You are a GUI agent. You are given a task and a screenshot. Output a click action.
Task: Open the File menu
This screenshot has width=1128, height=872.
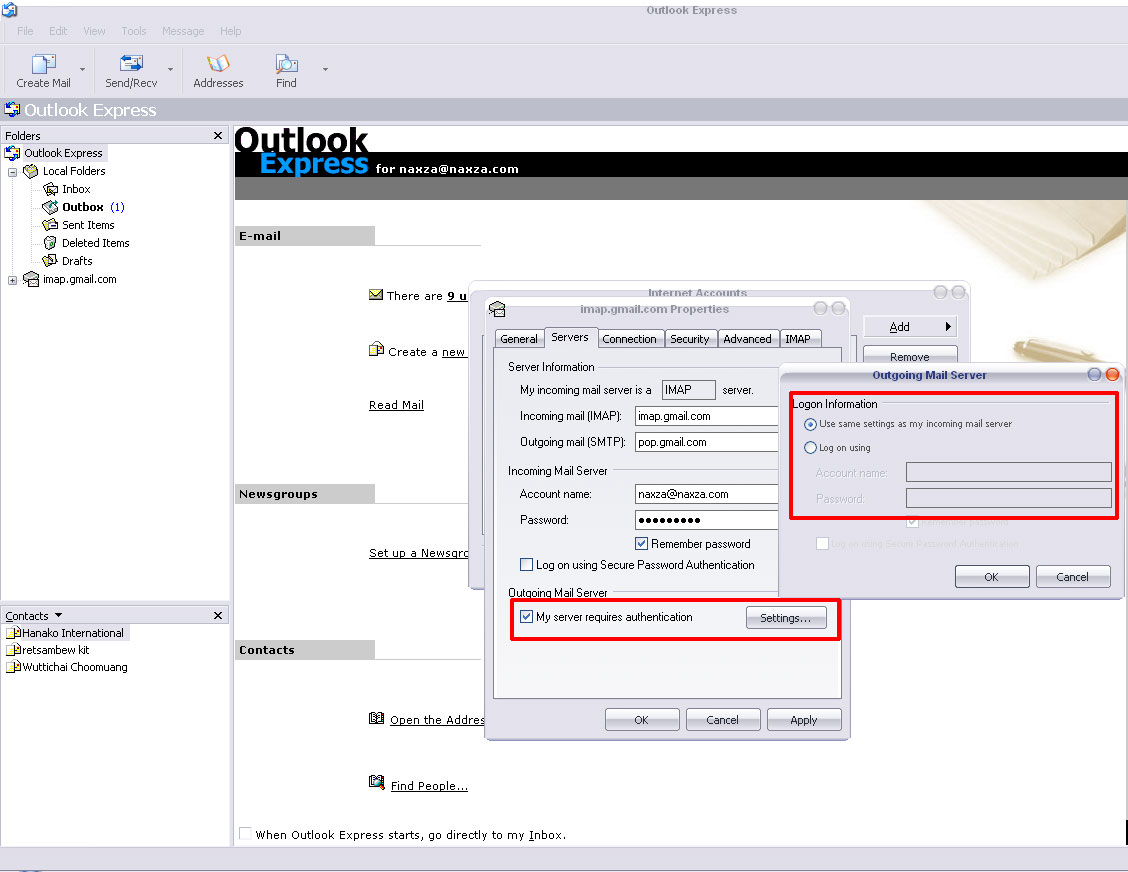pos(25,31)
